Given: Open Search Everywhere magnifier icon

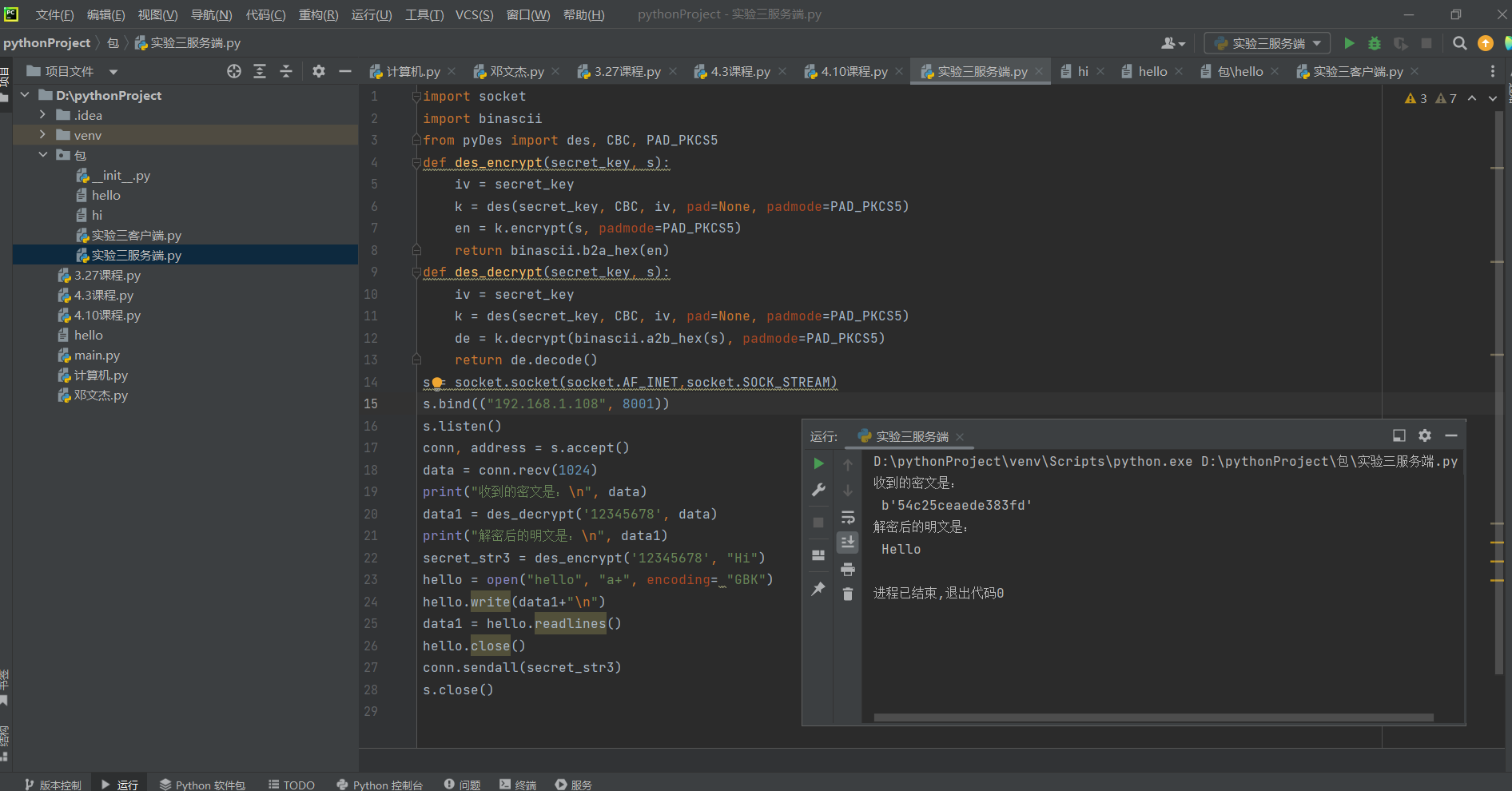Looking at the screenshot, I should [x=1459, y=43].
